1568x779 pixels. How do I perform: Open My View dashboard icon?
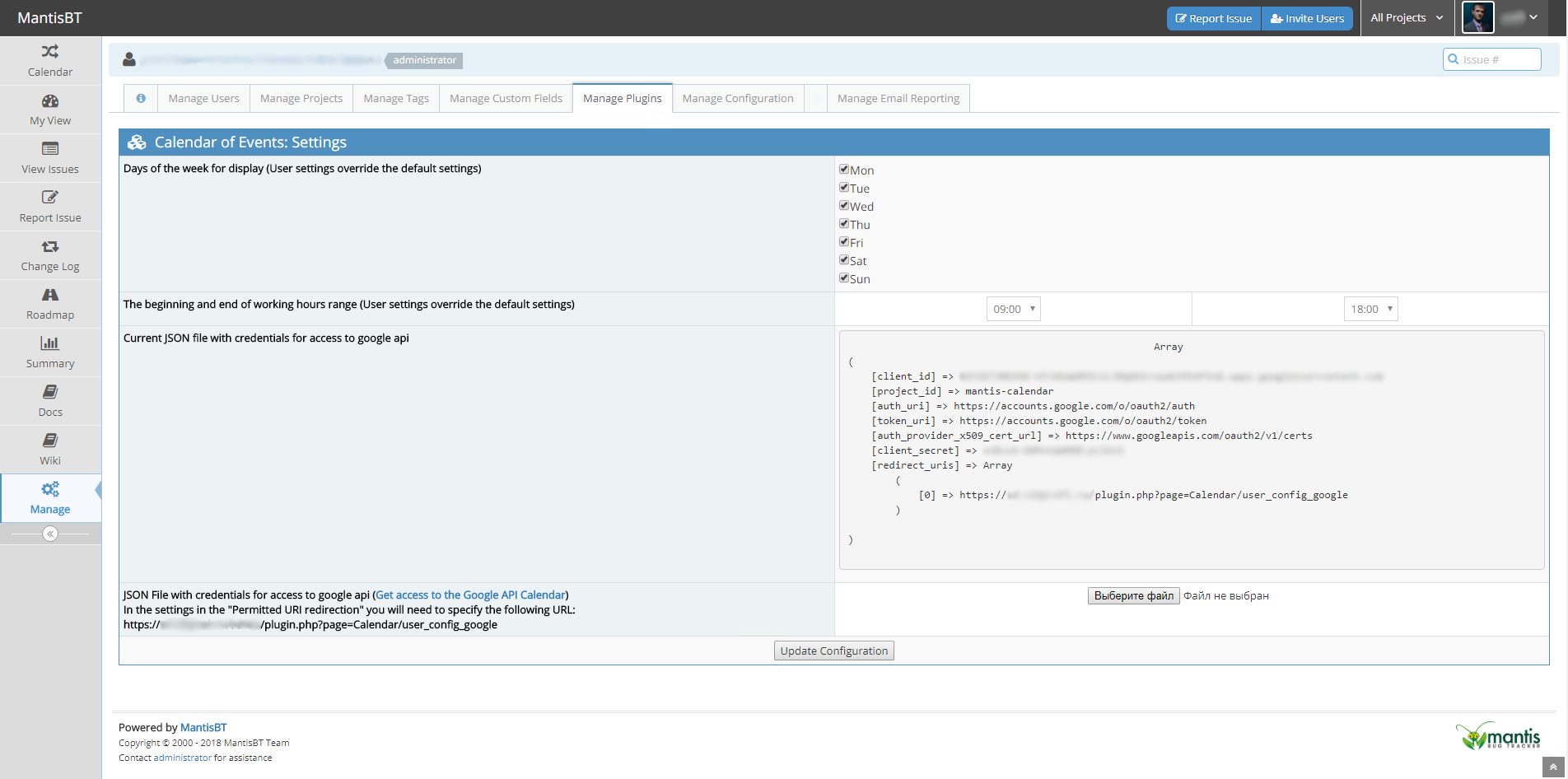pyautogui.click(x=50, y=101)
